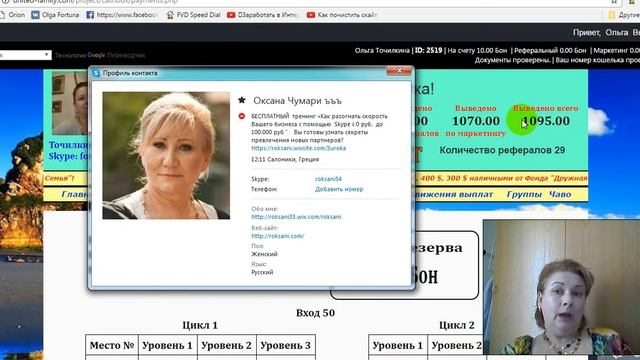Click the 'Место №' column header
Image resolution: width=640 pixels, height=360 pixels.
112,345
